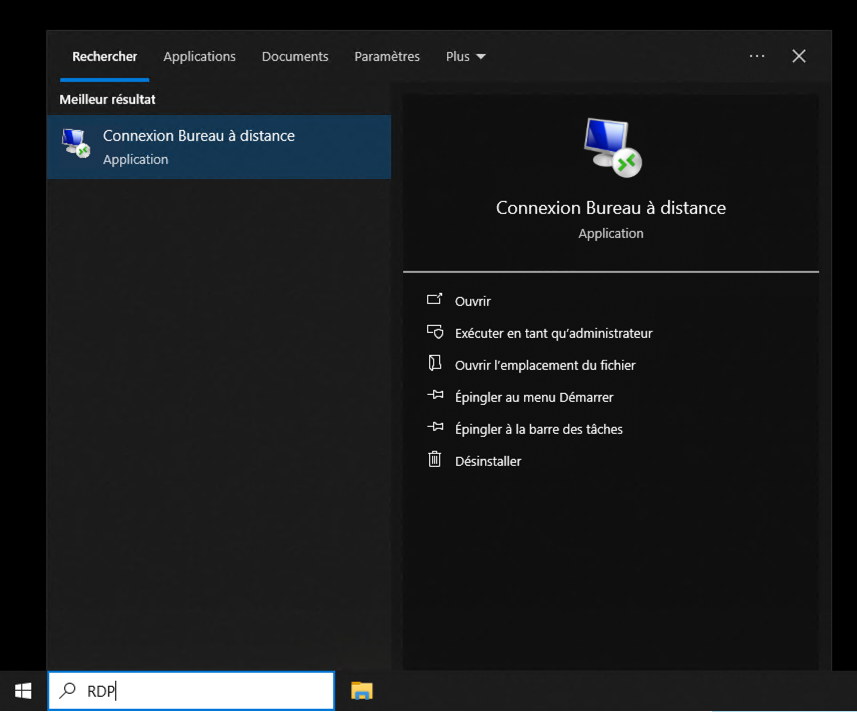Click the pin icon for Épingler au menu Démarrer
The height and width of the screenshot is (712, 857).
coord(435,395)
